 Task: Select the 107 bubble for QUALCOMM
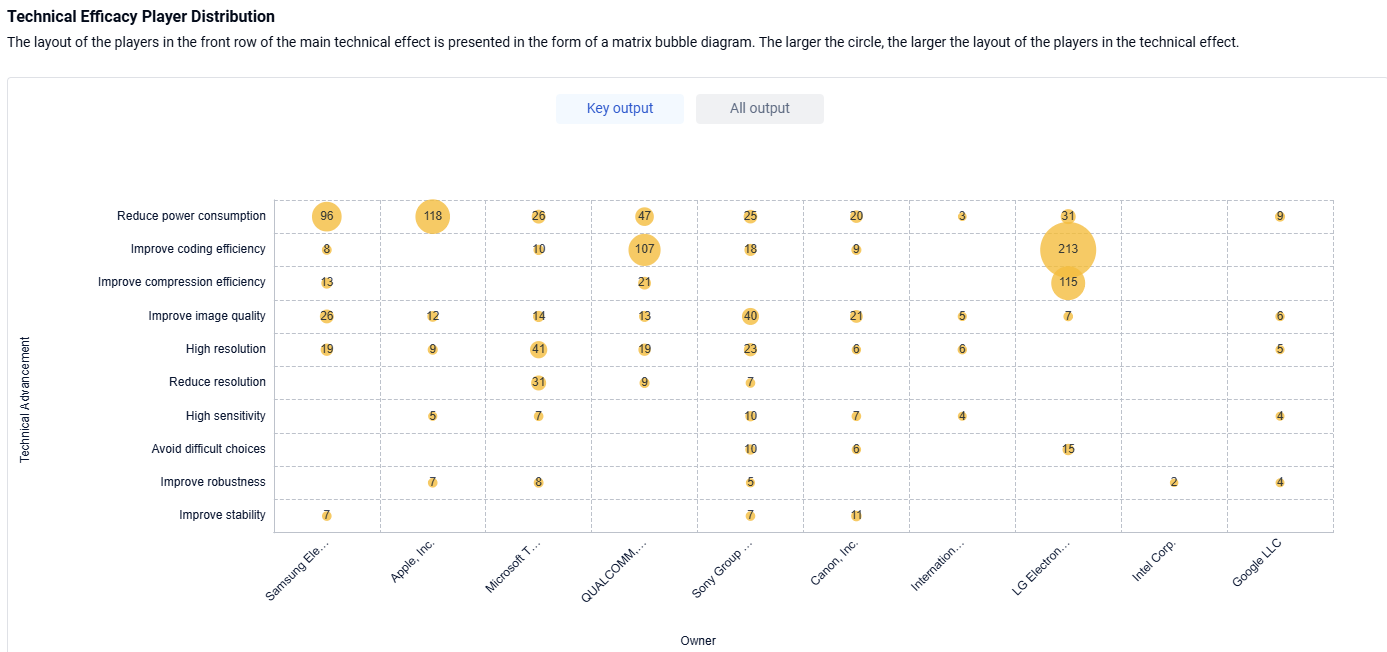pyautogui.click(x=645, y=249)
